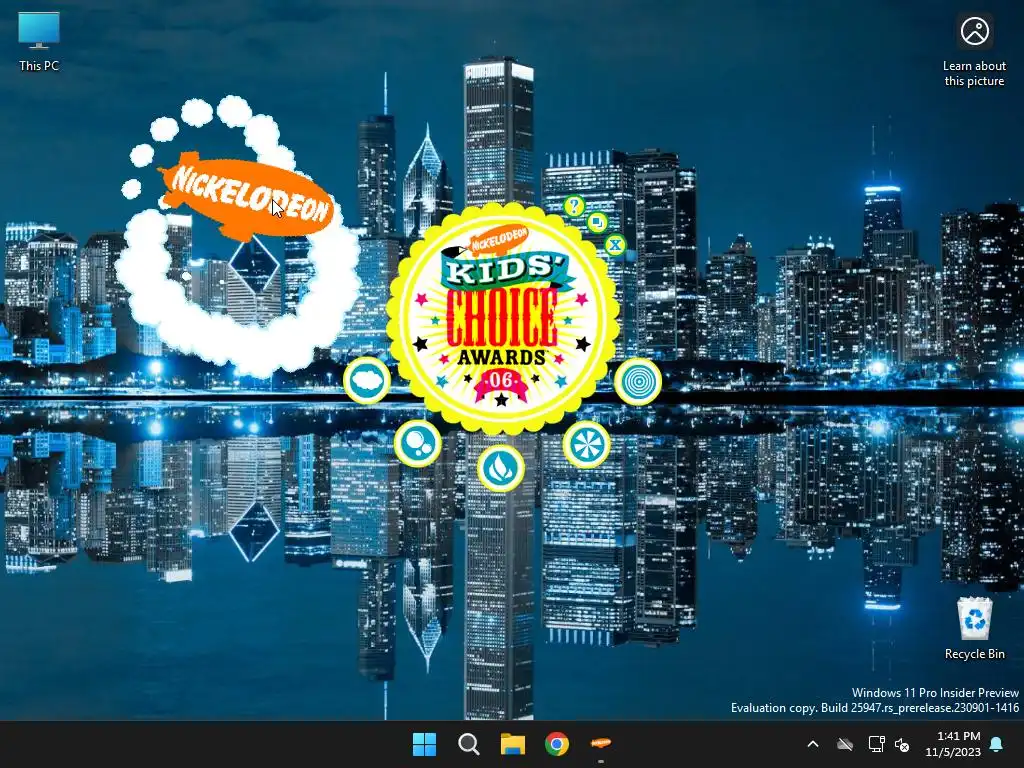
Task: Click the OneDrive cloud tray icon
Action: coord(845,744)
